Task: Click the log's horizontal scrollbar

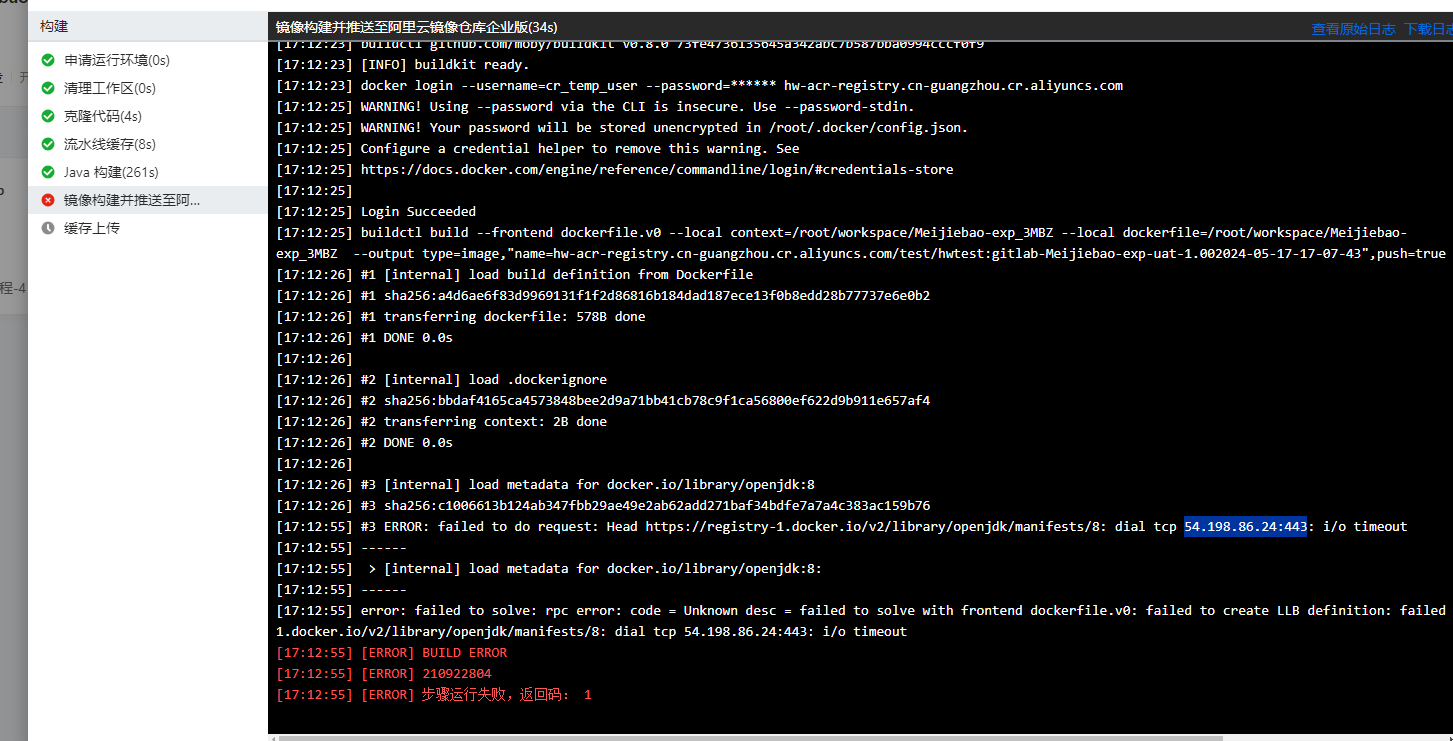Action: (750, 738)
